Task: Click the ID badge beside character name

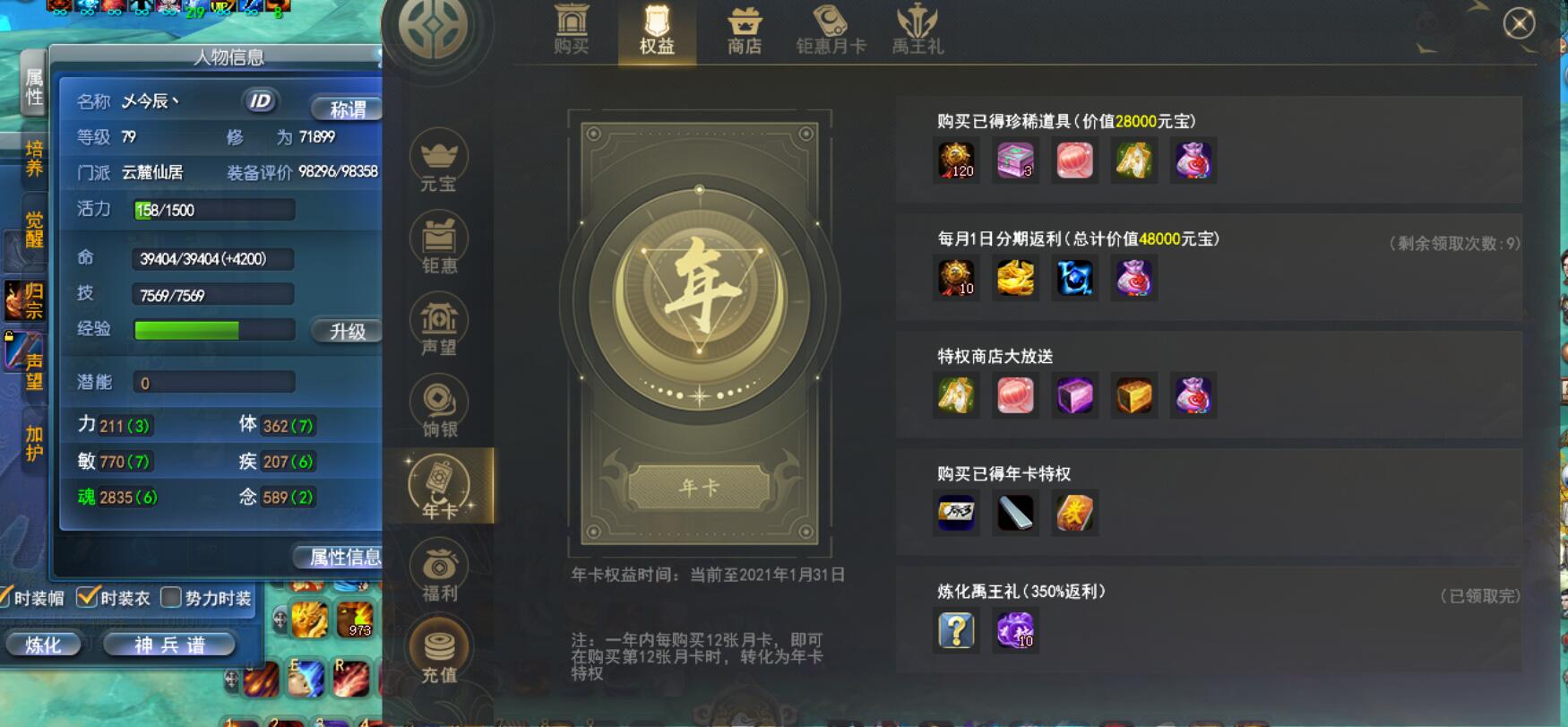Action: [x=260, y=101]
